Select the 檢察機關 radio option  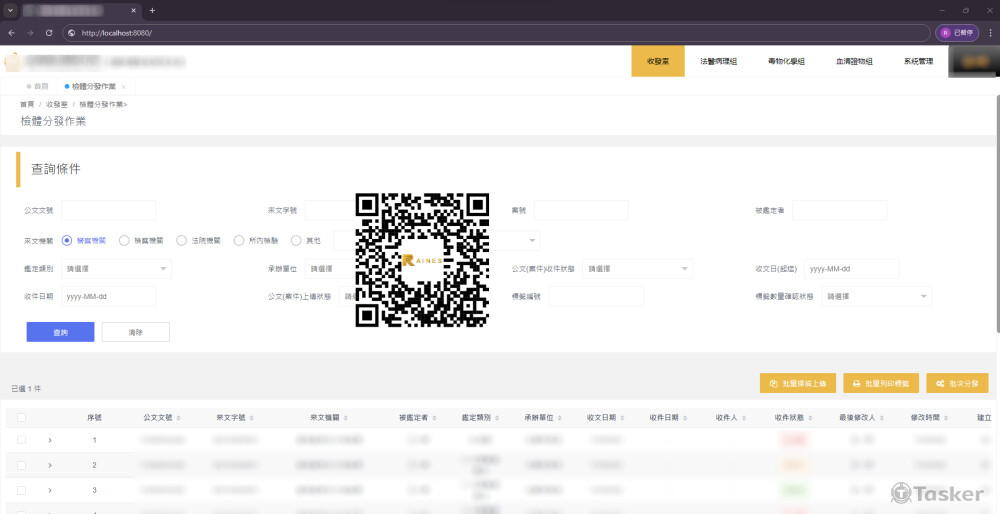coord(124,240)
